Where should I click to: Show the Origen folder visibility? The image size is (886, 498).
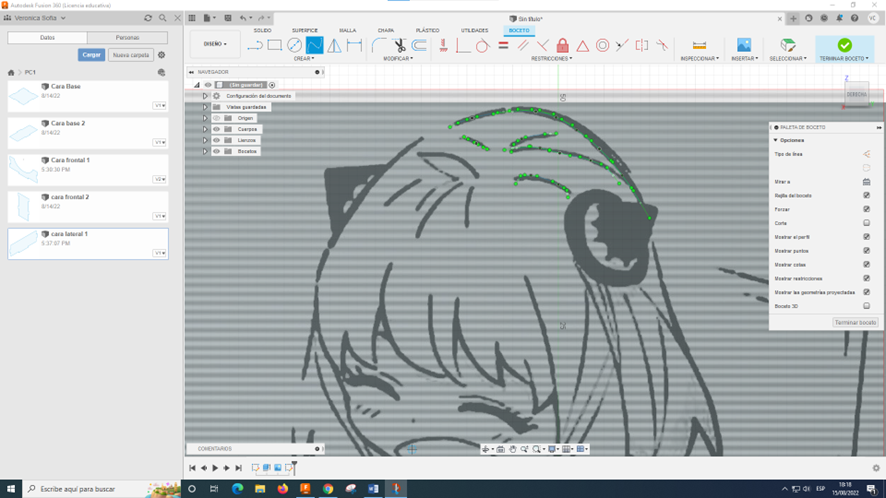click(216, 118)
